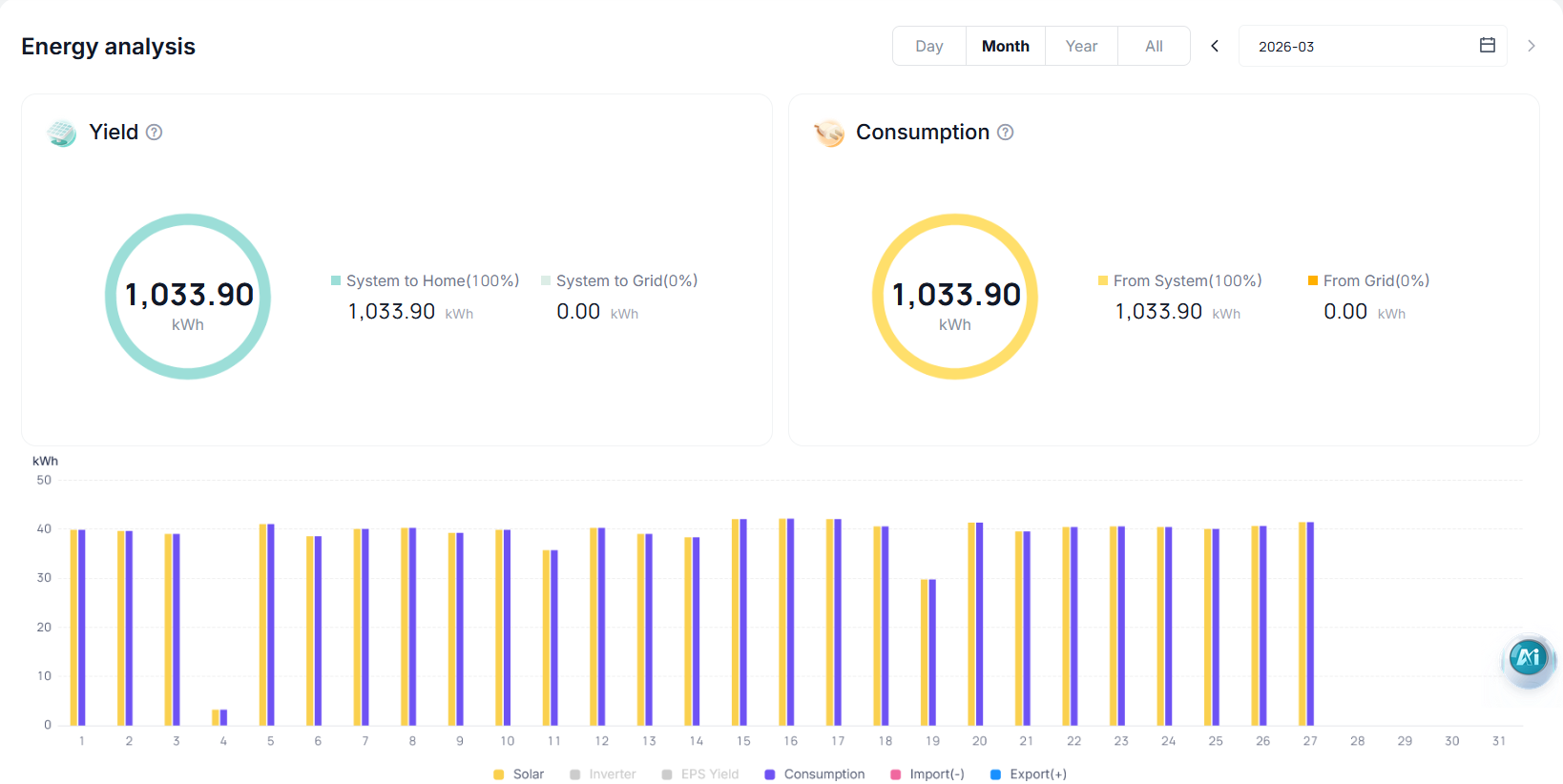This screenshot has height=784, width=1563.
Task: Enable Inverter series in chart legend
Action: [x=602, y=774]
